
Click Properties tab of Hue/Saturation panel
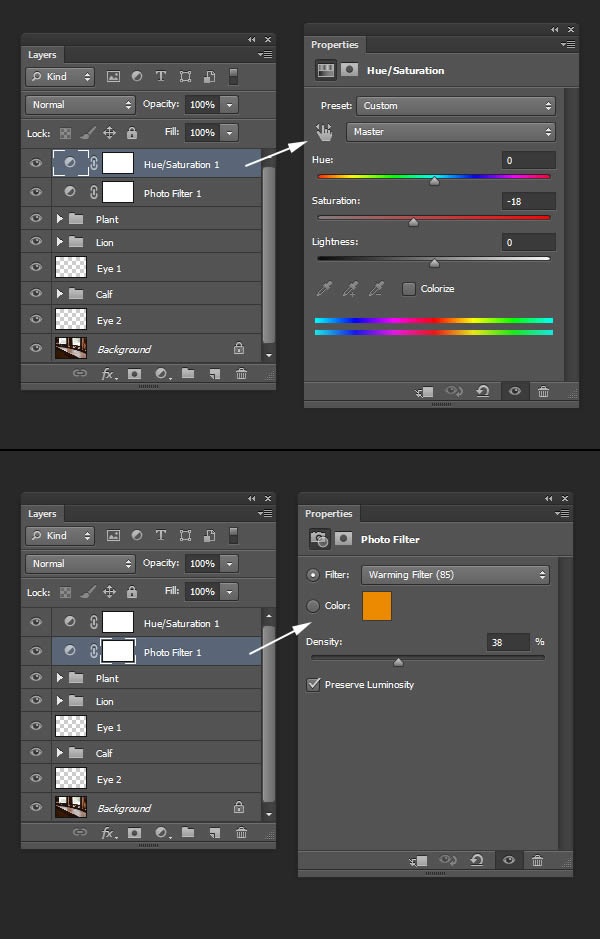coord(335,44)
